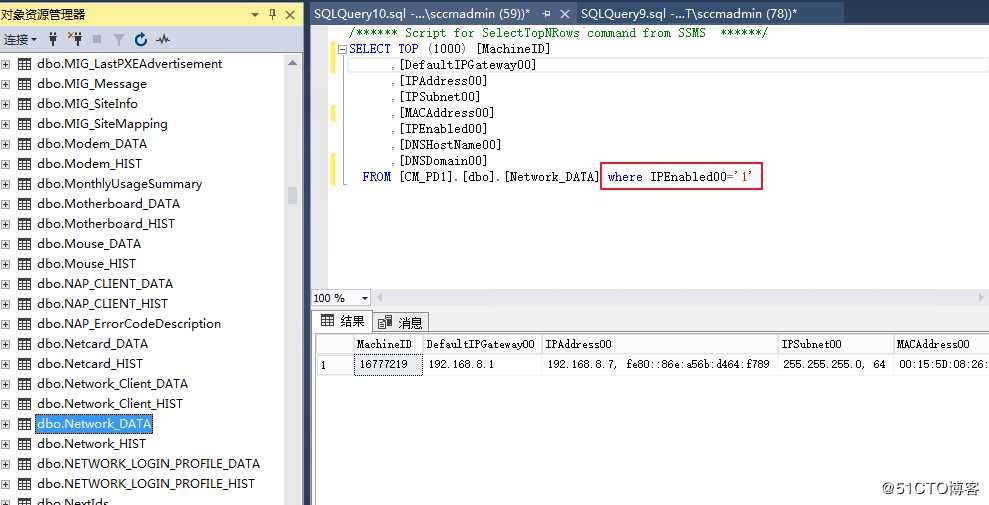Open the 消息 messages tab
989x505 pixels.
tap(401, 322)
